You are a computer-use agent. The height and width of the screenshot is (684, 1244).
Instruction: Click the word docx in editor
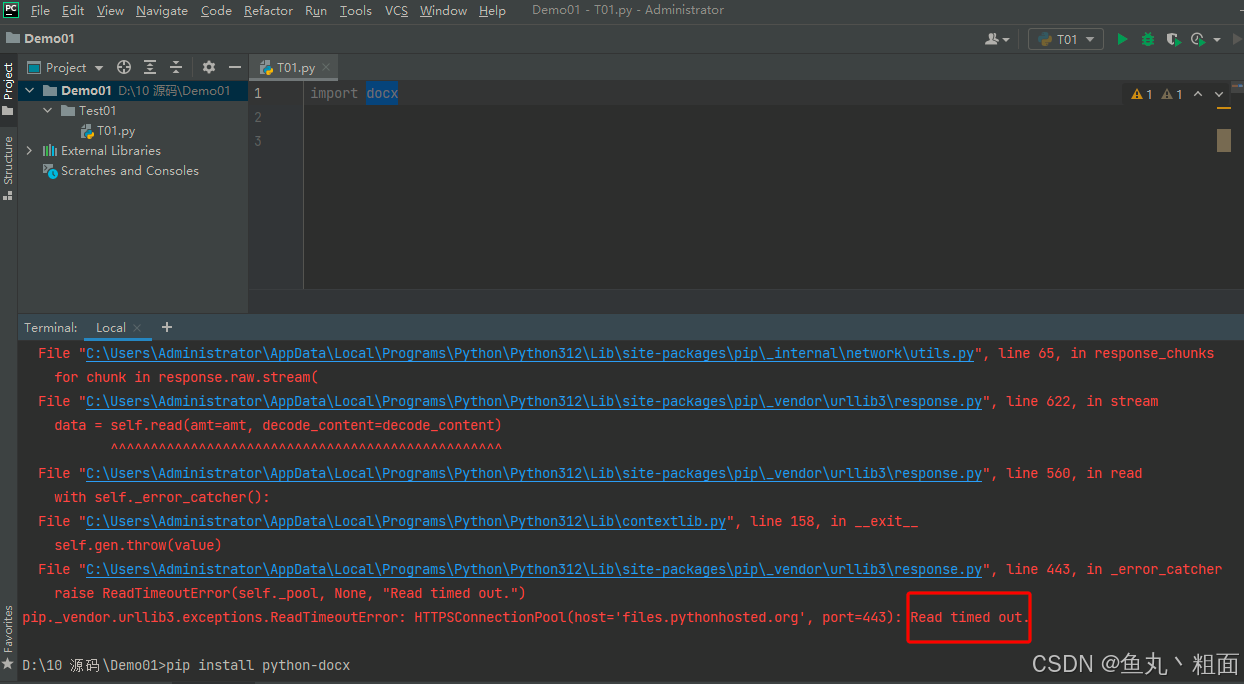pos(382,93)
